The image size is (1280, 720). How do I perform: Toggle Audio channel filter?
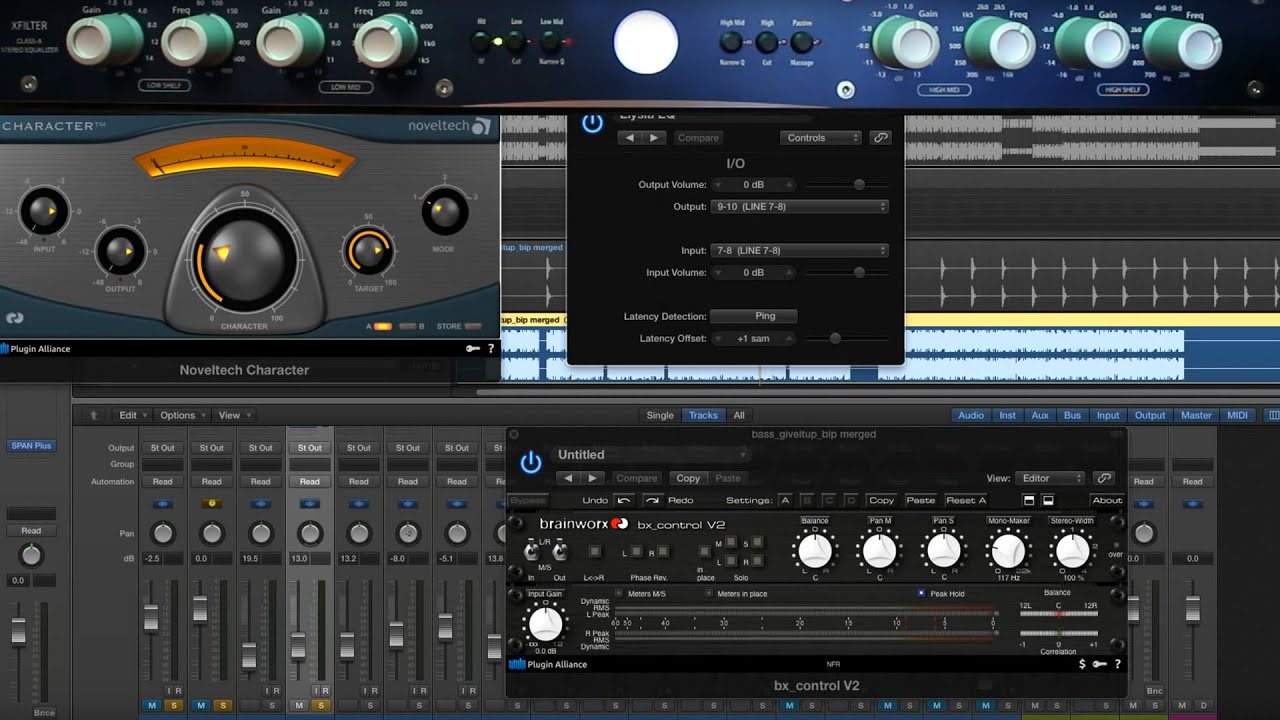(971, 415)
